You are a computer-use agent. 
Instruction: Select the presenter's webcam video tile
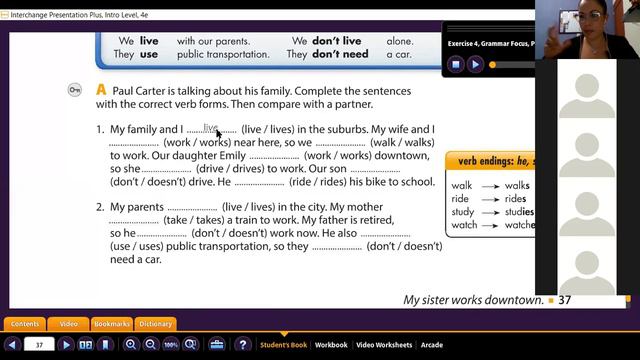pyautogui.click(x=587, y=29)
